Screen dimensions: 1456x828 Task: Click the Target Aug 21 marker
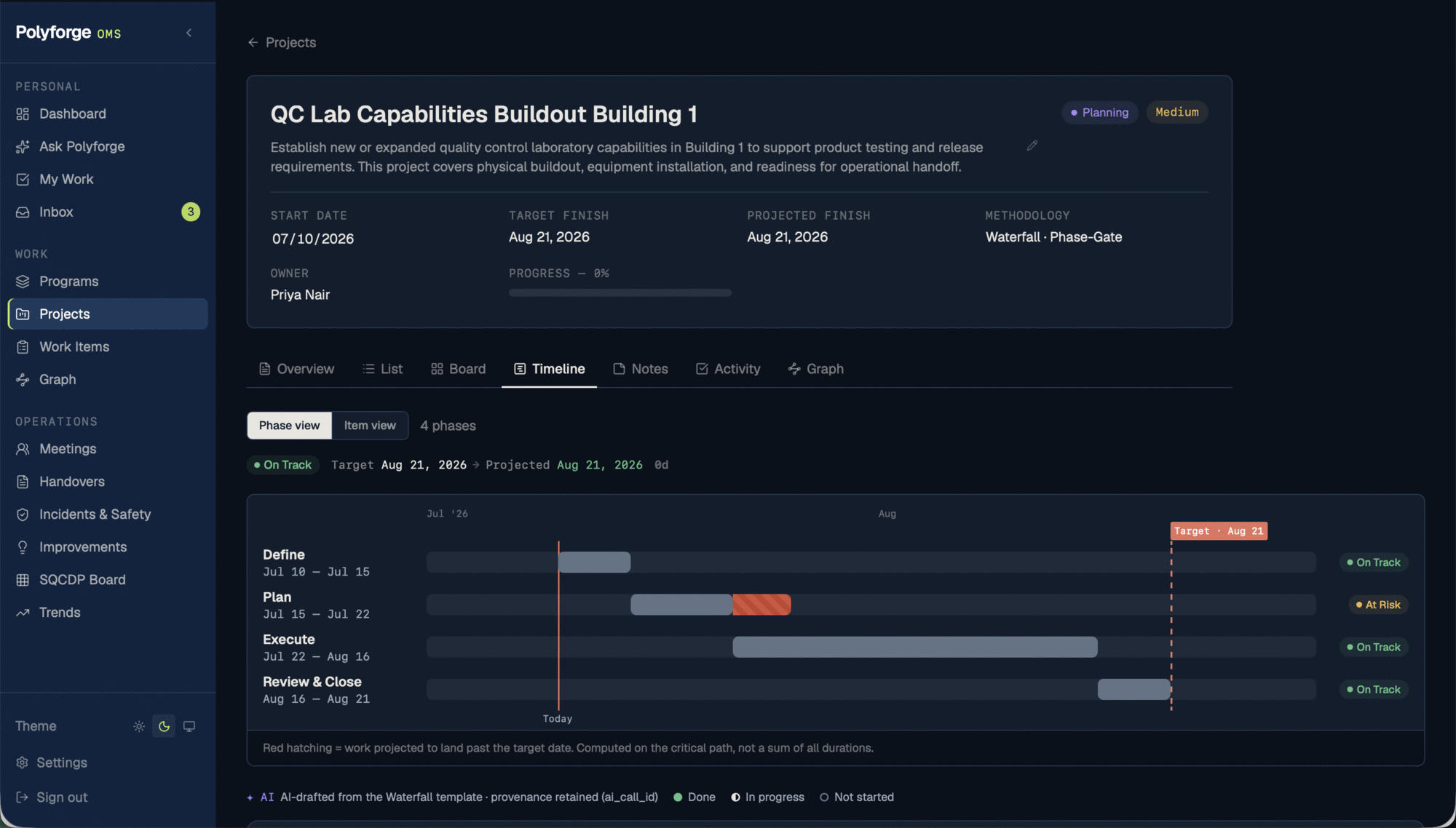coord(1219,531)
